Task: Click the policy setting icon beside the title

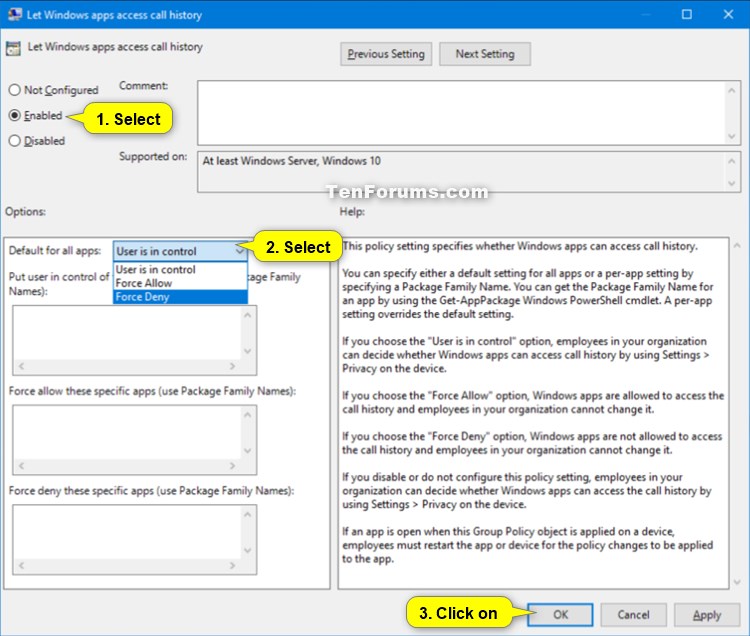Action: pos(13,48)
